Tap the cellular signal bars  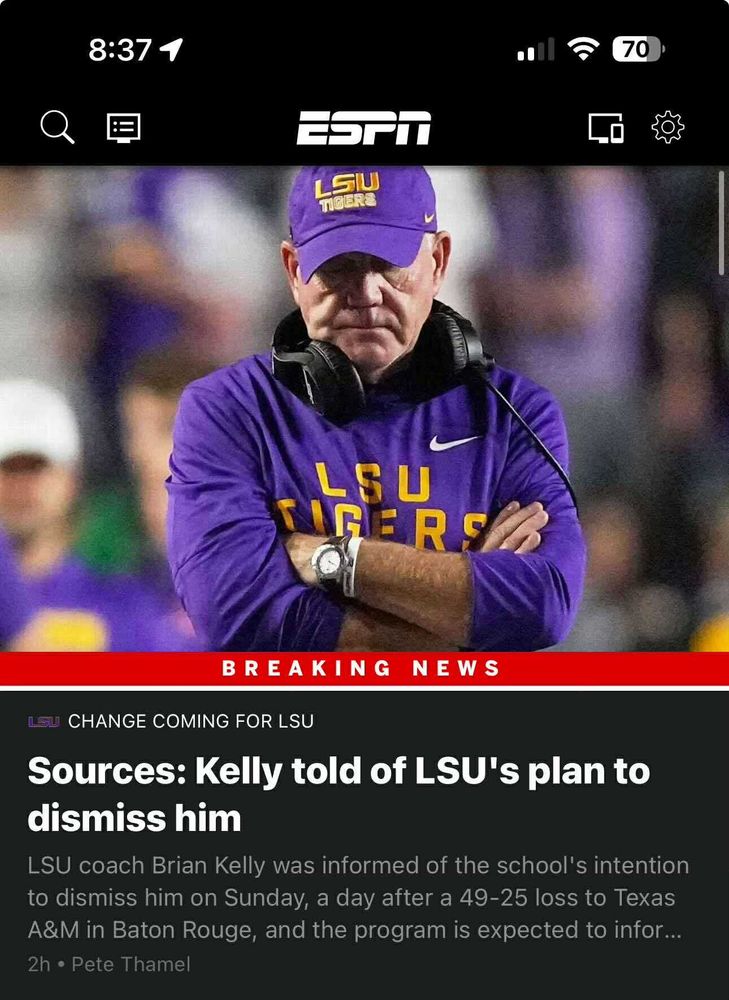click(x=535, y=49)
